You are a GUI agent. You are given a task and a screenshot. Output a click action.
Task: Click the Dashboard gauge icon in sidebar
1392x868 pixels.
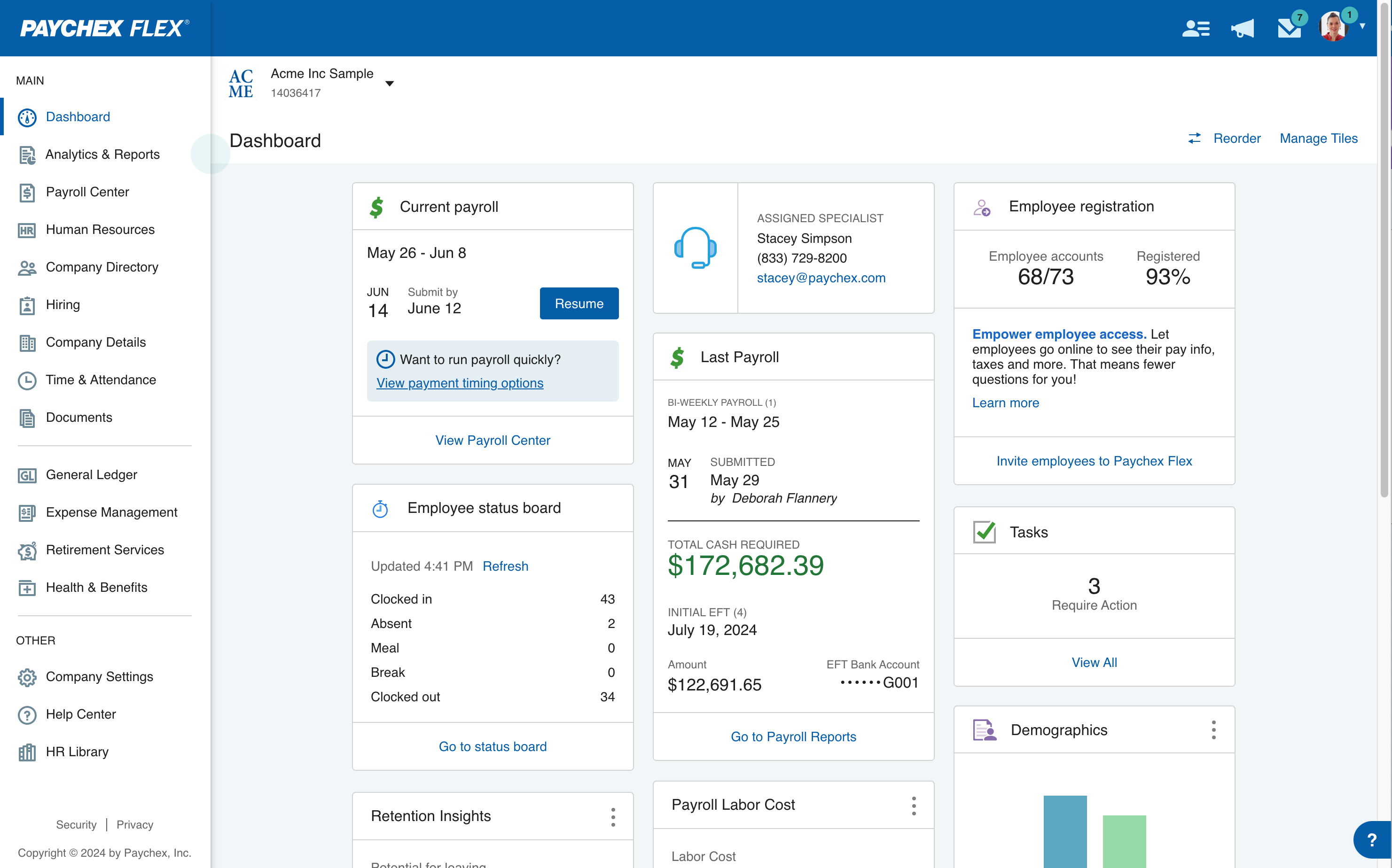(27, 117)
